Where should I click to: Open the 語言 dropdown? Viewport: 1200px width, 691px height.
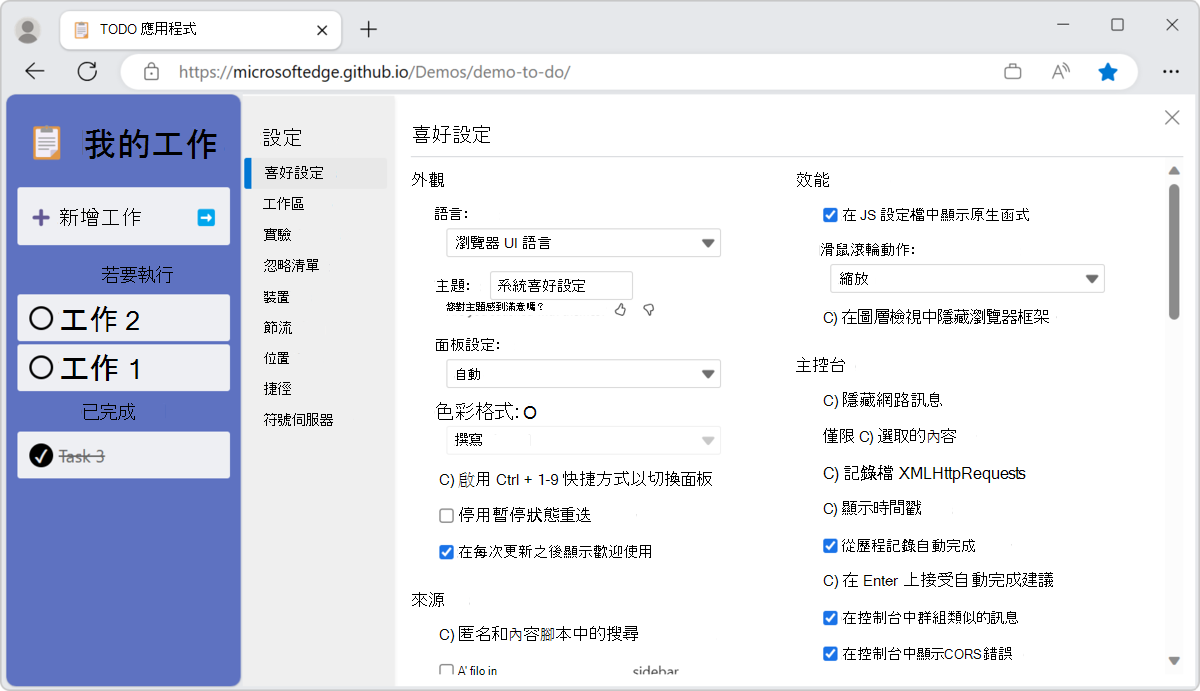(x=583, y=243)
